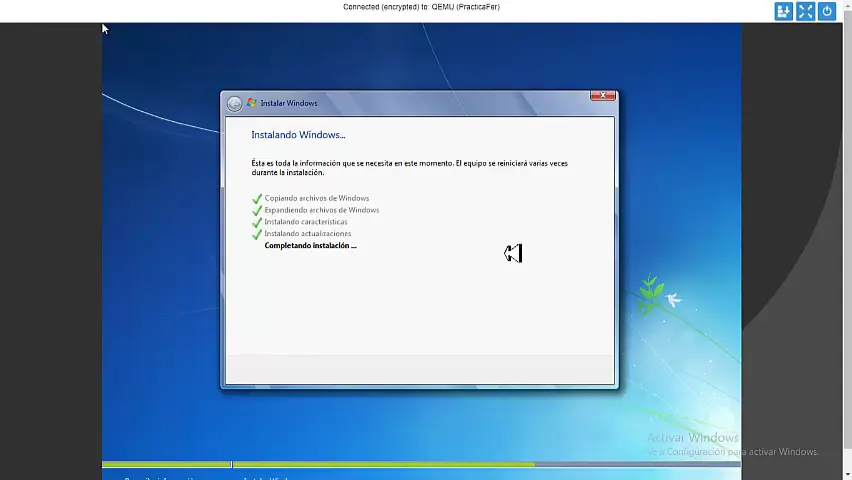
Task: Click checkmark beside Instalando características
Action: (257, 223)
